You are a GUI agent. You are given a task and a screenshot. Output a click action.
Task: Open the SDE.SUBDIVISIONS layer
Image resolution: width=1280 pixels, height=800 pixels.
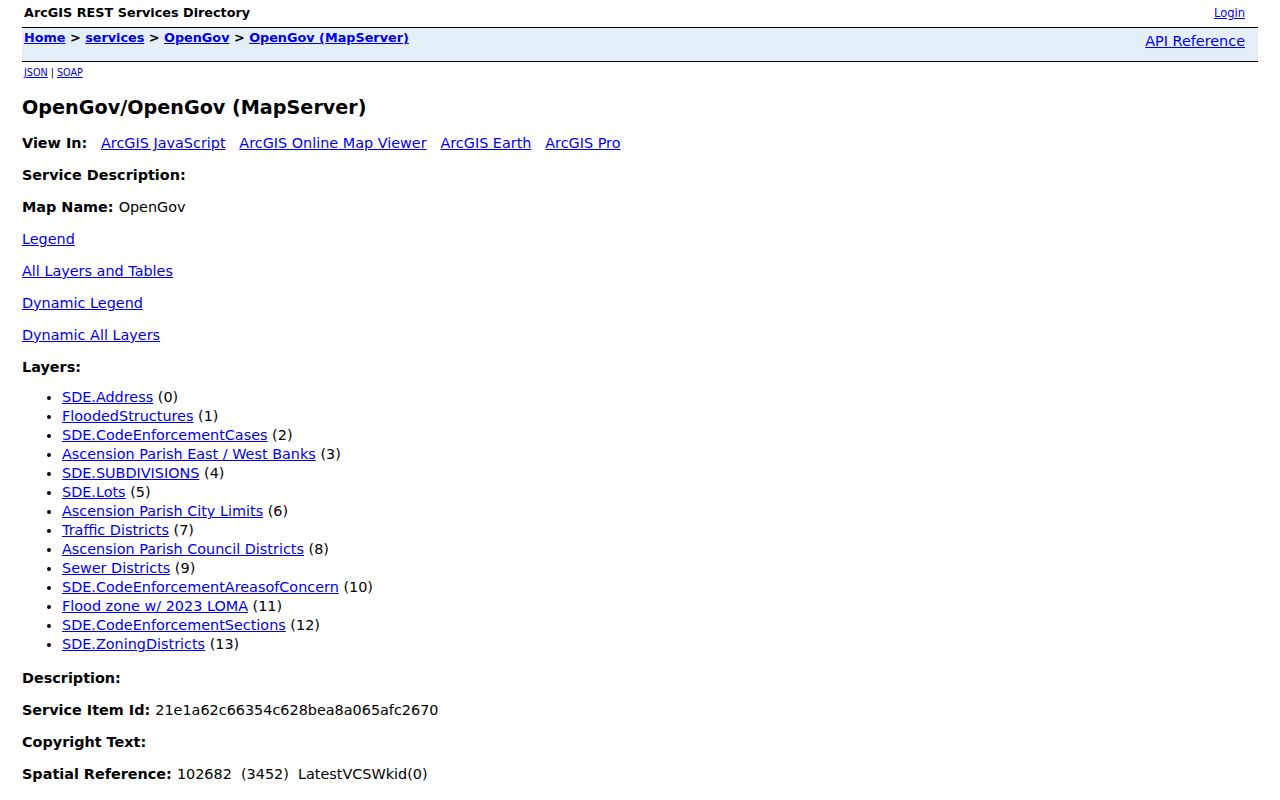[130, 473]
